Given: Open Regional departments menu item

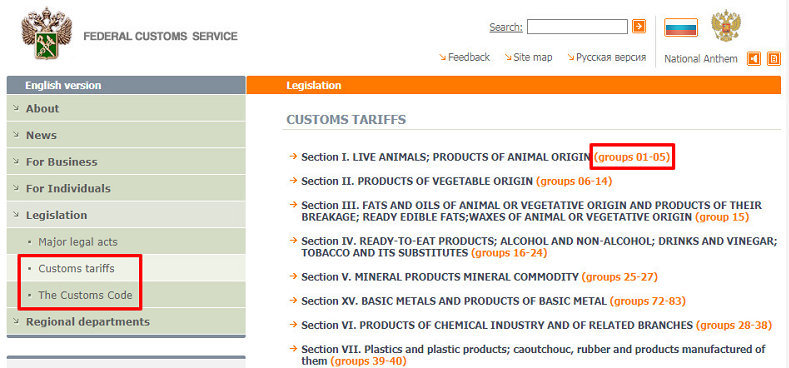Looking at the screenshot, I should [126, 321].
